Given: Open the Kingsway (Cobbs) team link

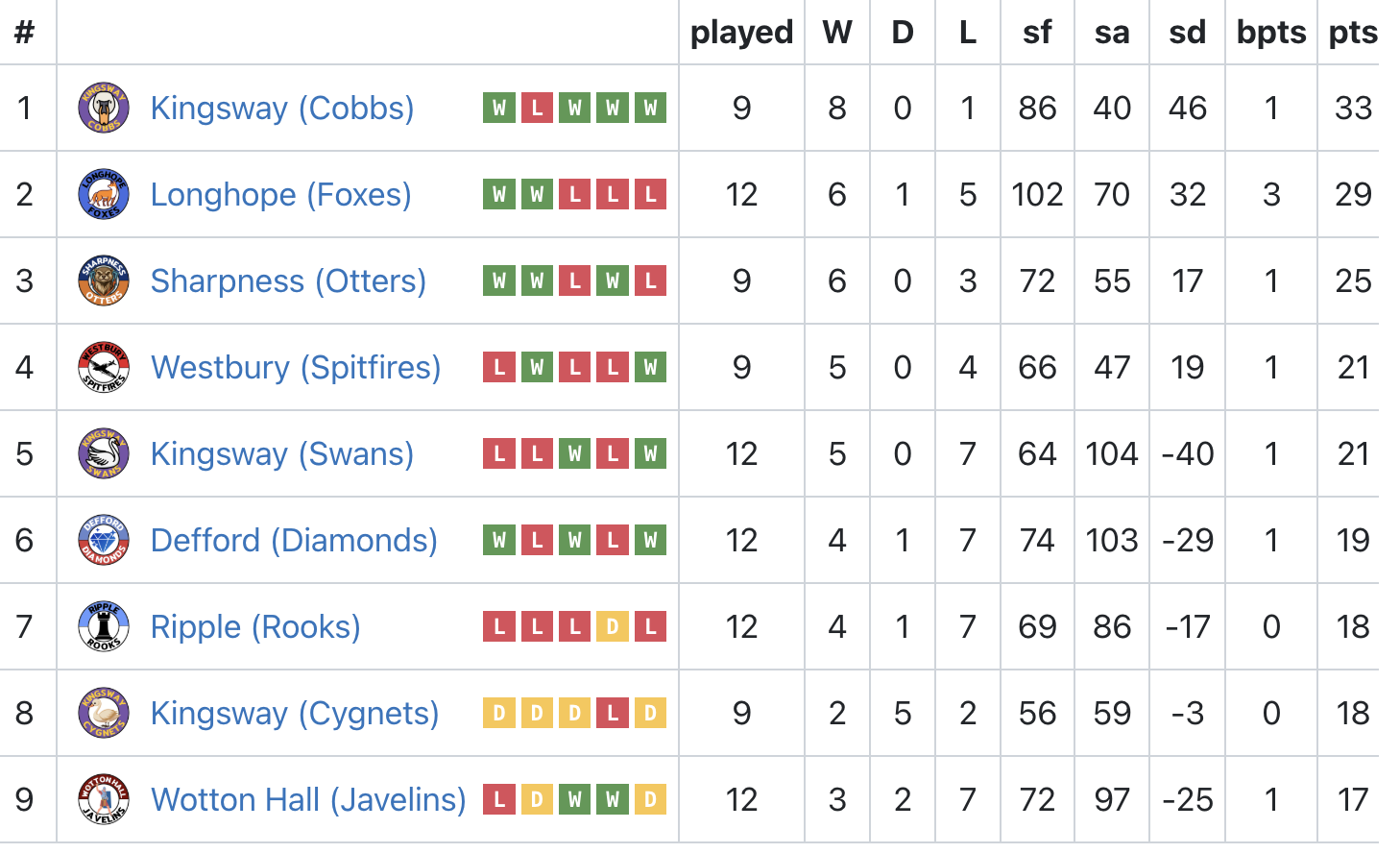Looking at the screenshot, I should coord(282,109).
